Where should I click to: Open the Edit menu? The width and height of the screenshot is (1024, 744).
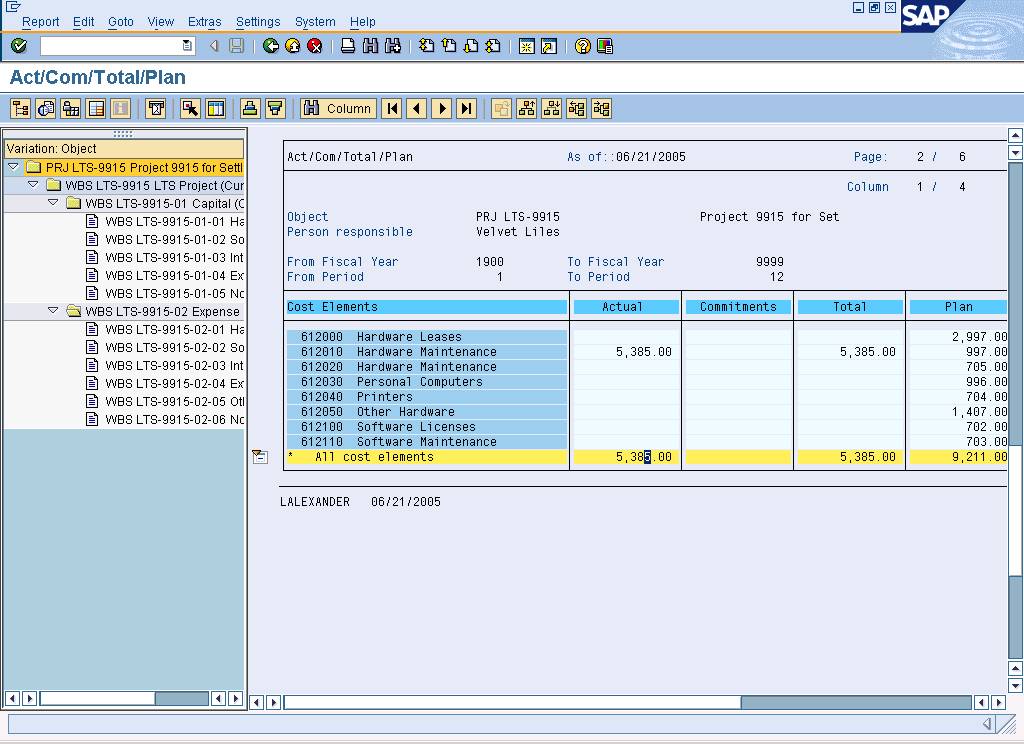(84, 22)
